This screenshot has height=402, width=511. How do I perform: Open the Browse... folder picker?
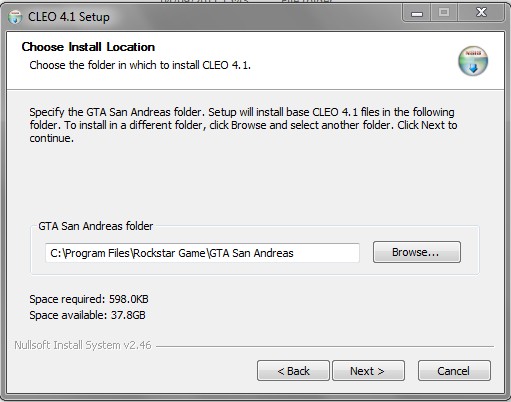[417, 252]
